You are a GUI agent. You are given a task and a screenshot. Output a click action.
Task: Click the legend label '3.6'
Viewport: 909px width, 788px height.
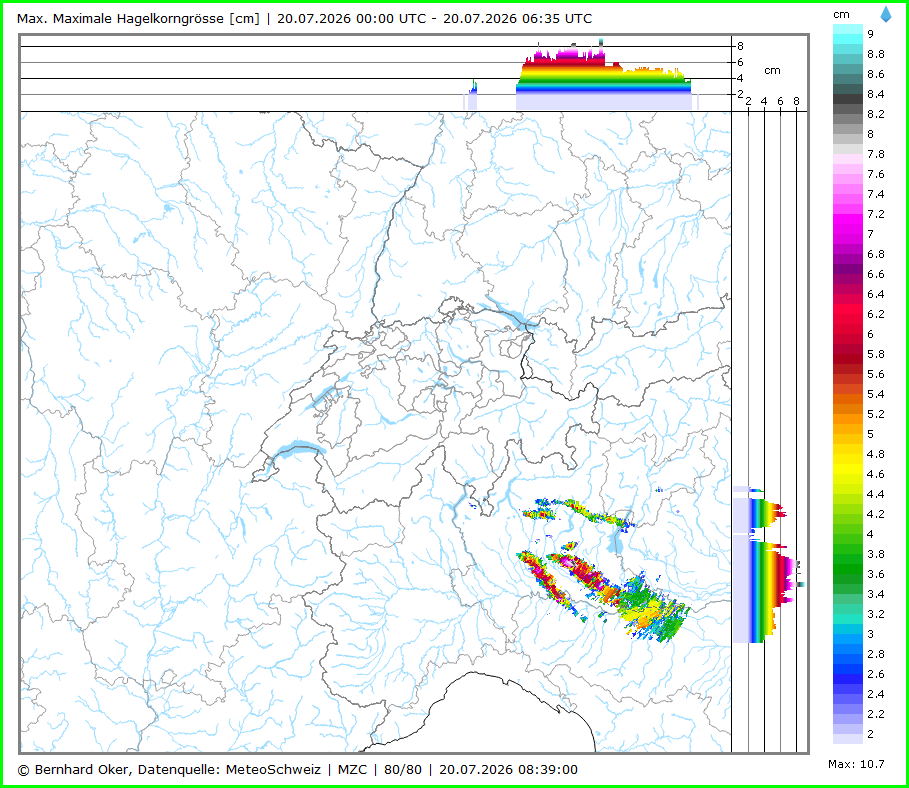[x=876, y=574]
